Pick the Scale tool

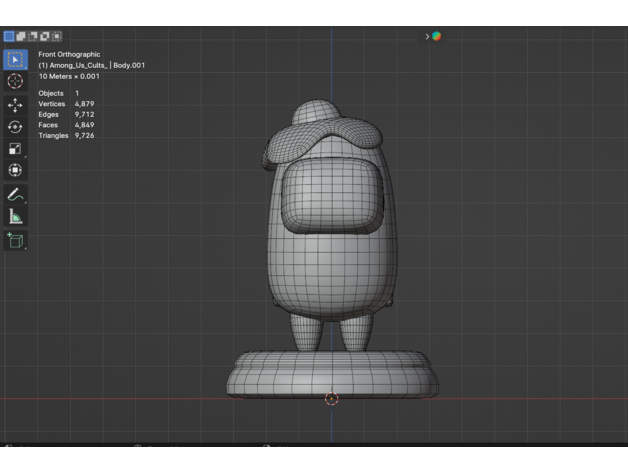pos(15,149)
